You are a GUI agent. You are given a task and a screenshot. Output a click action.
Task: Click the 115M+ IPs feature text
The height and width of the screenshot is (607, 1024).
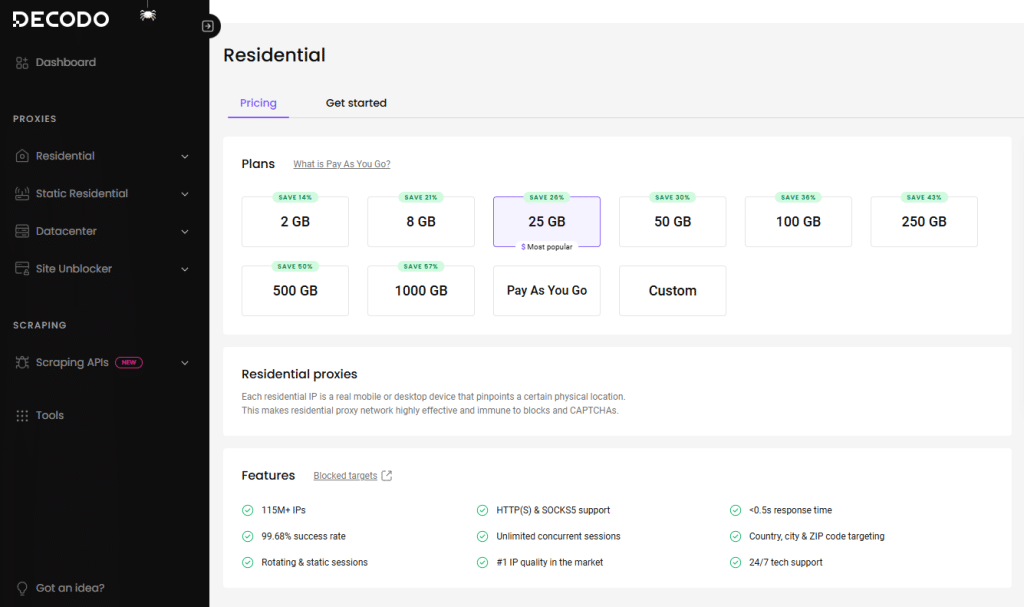click(x=283, y=510)
